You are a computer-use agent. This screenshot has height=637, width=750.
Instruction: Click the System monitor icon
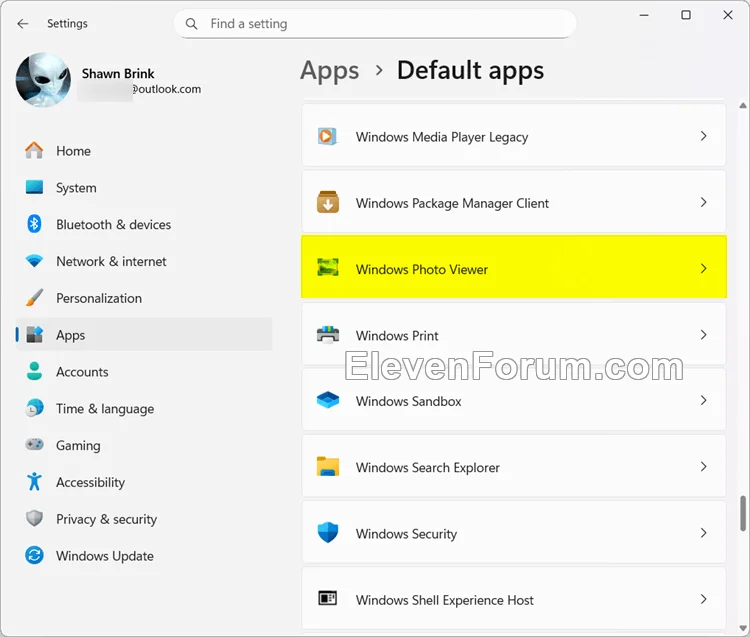[34, 187]
